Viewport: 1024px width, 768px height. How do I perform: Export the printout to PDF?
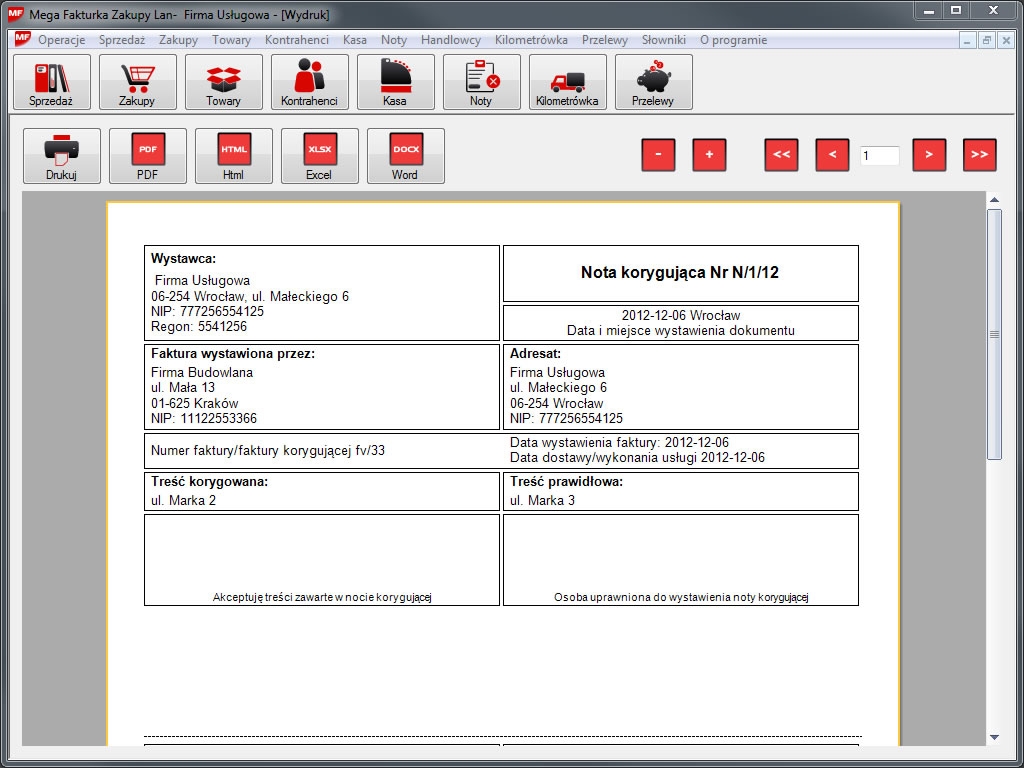[x=148, y=156]
